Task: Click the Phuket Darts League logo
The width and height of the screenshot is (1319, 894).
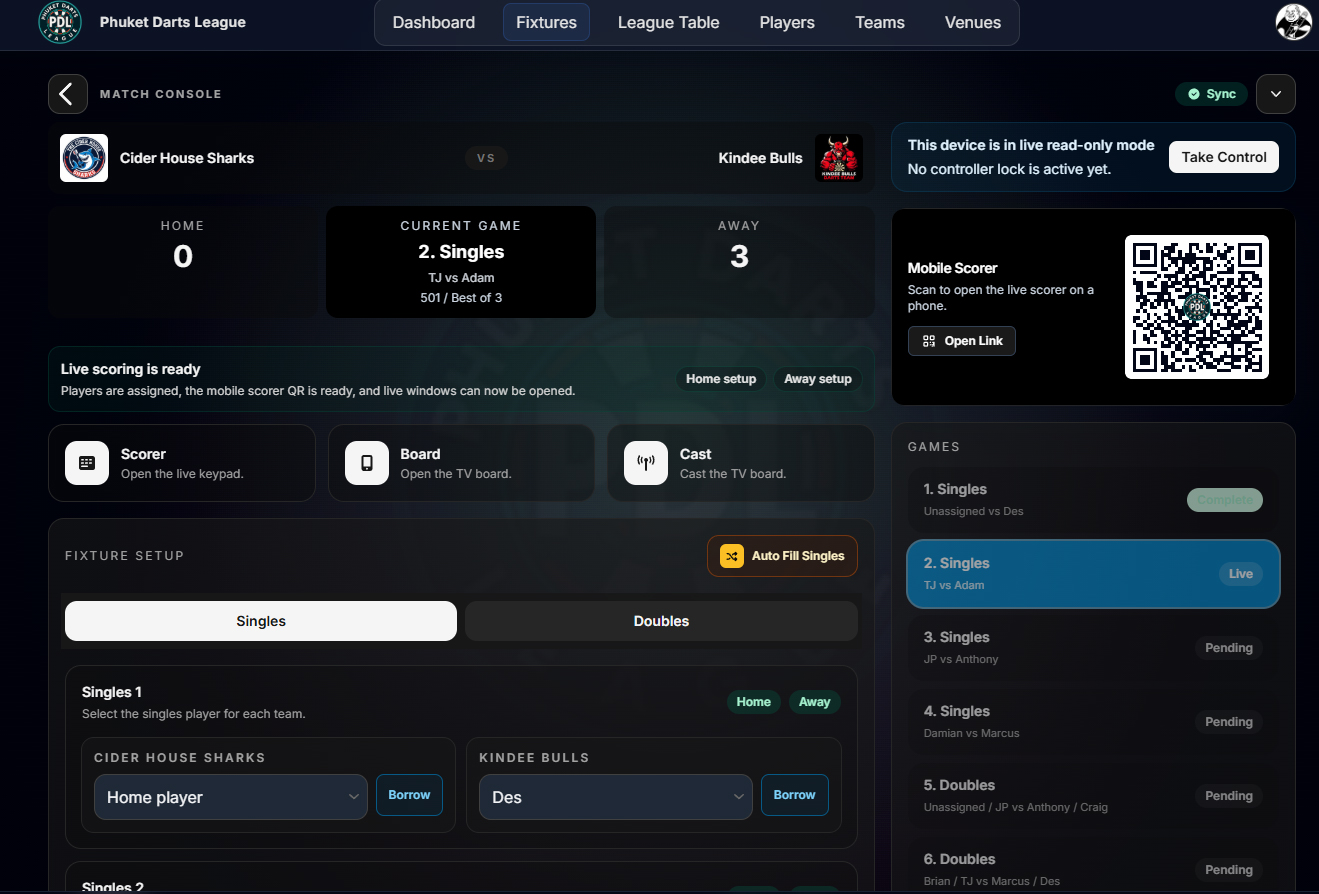Action: pyautogui.click(x=60, y=22)
